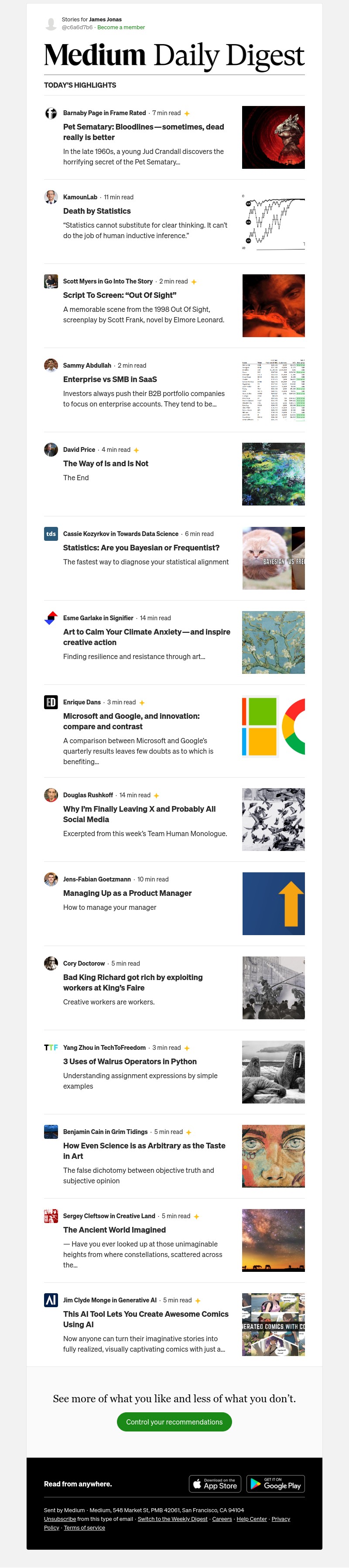Open the Death by Statistics story
The image size is (349, 1568).
(97, 211)
